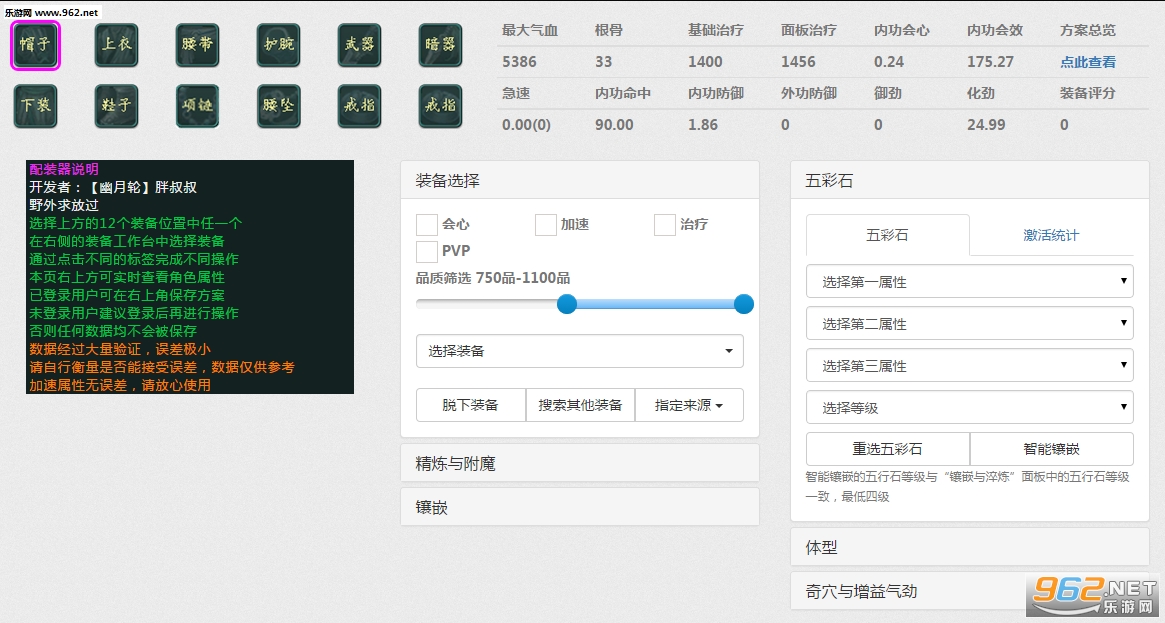Select the 鞋子 shoes slot

pyautogui.click(x=116, y=106)
